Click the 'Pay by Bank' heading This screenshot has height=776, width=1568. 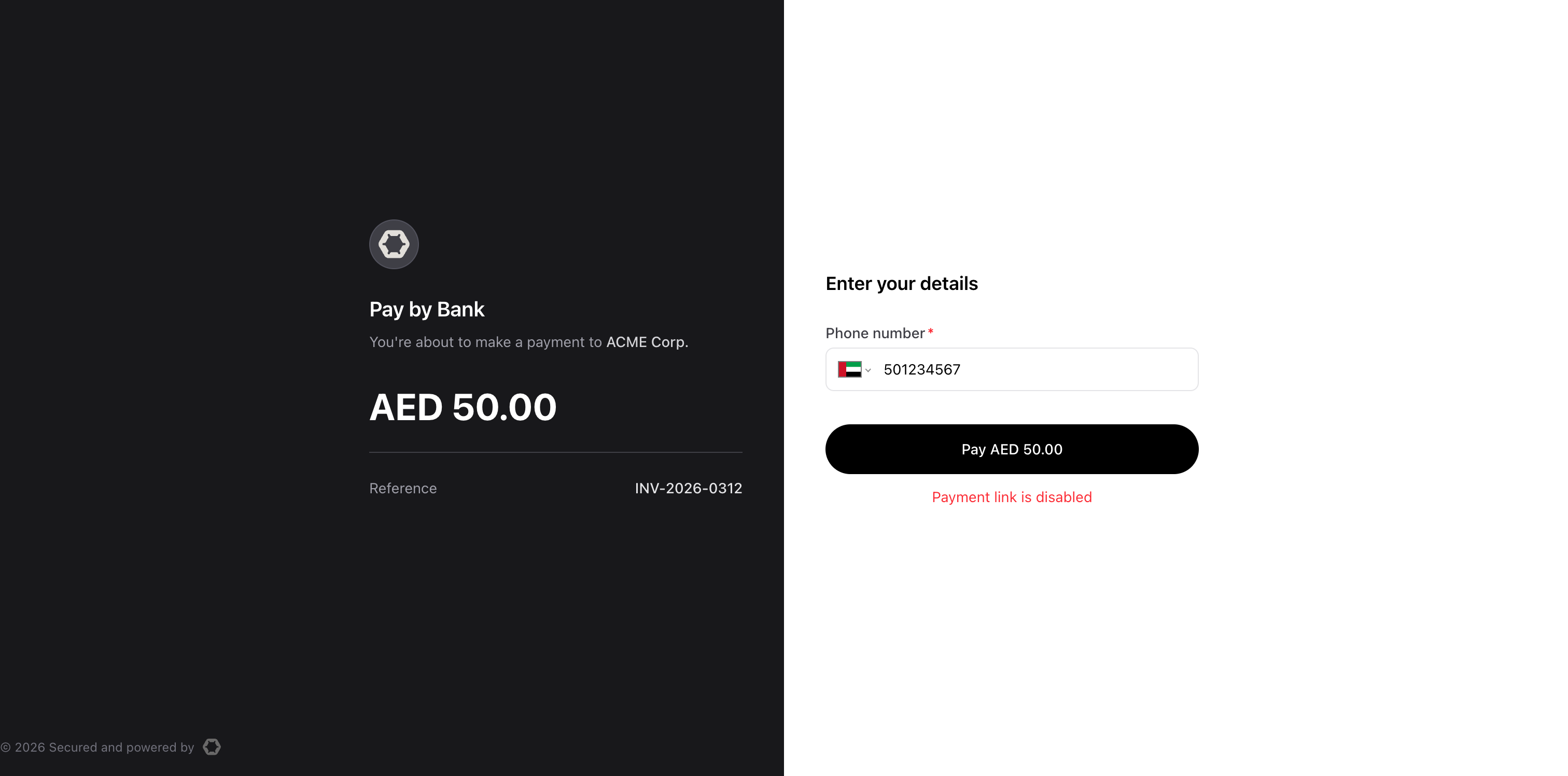coord(427,310)
